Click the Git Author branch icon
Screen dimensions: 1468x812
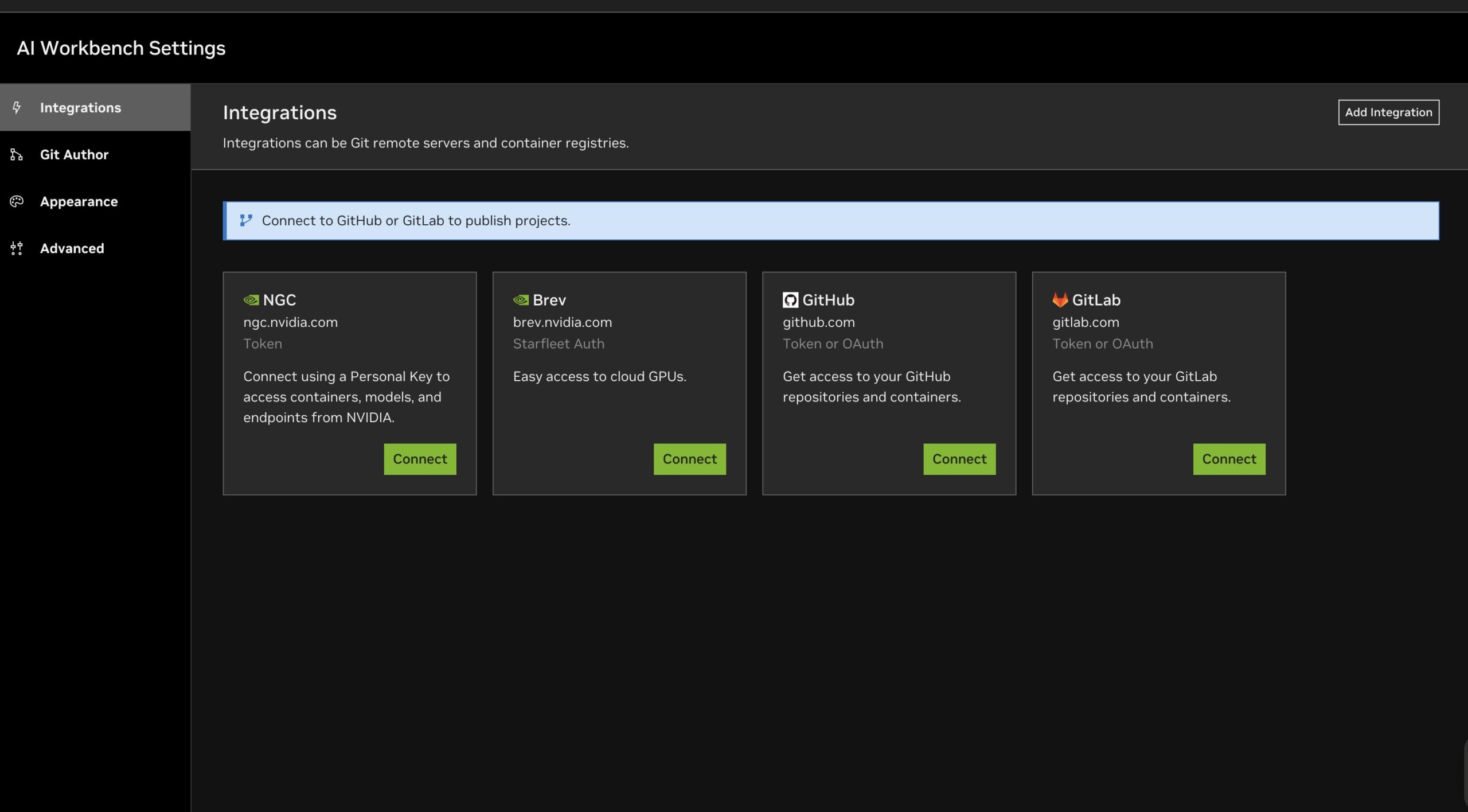(x=17, y=155)
